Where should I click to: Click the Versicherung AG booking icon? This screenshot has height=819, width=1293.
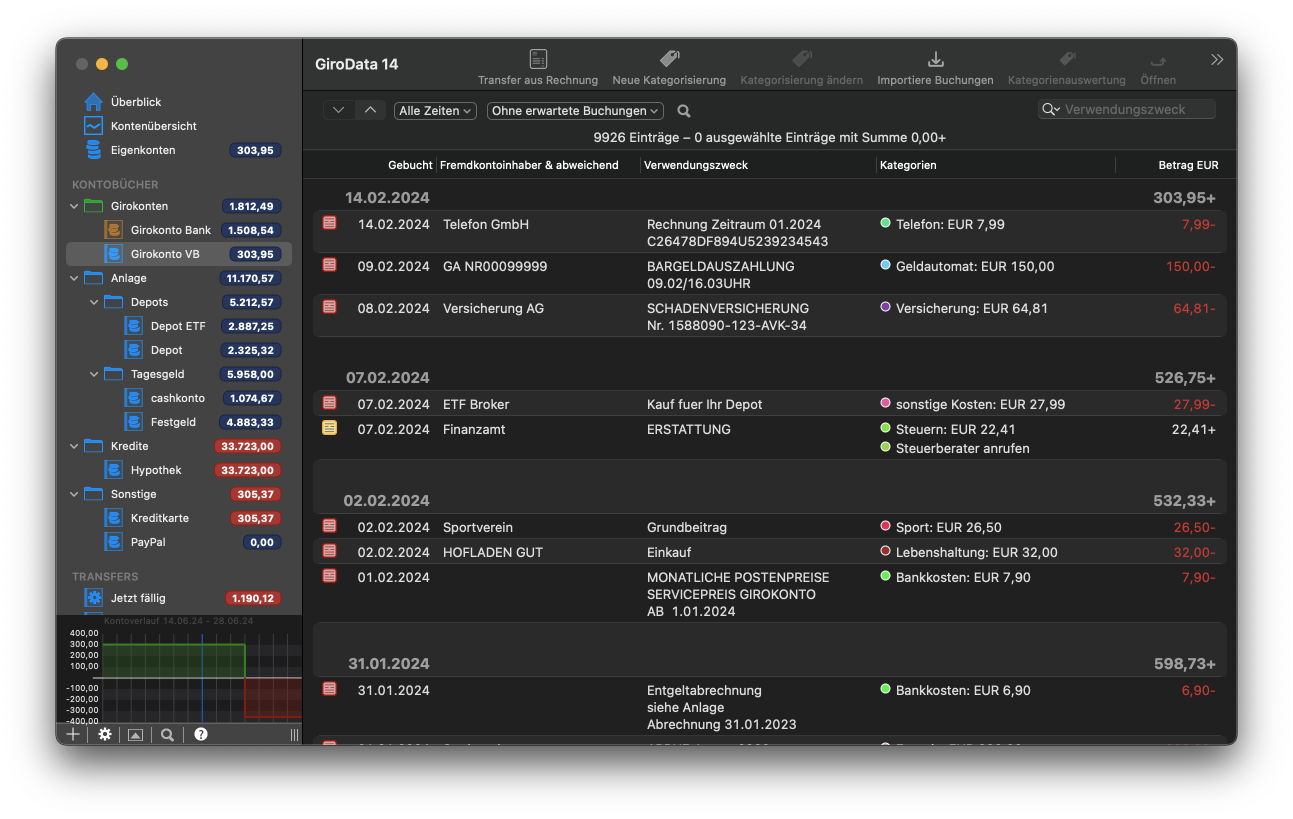click(x=329, y=307)
